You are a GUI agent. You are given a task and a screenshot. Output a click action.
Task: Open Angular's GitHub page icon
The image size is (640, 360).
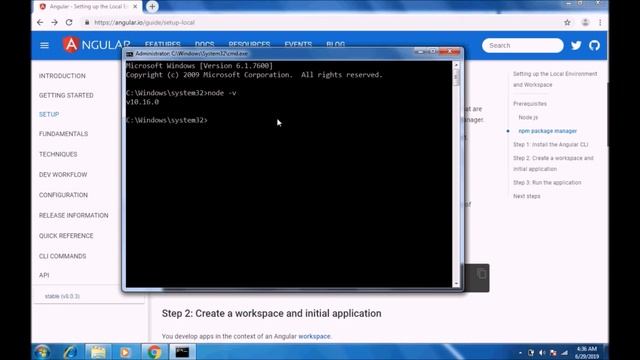click(x=594, y=45)
